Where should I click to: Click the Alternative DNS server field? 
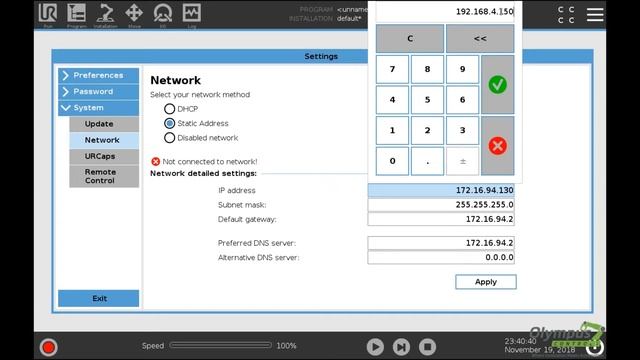[441, 258]
